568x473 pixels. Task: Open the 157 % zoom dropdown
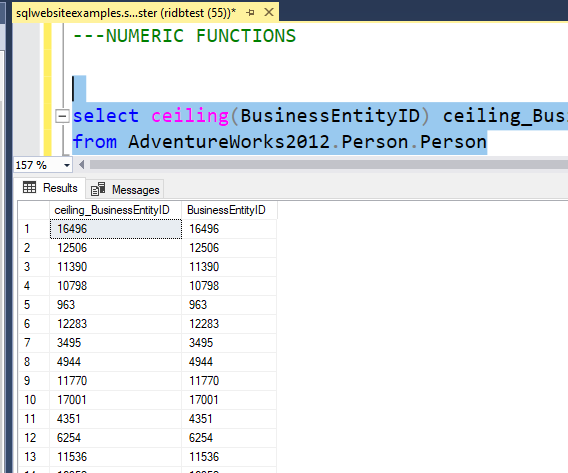pyautogui.click(x=67, y=166)
